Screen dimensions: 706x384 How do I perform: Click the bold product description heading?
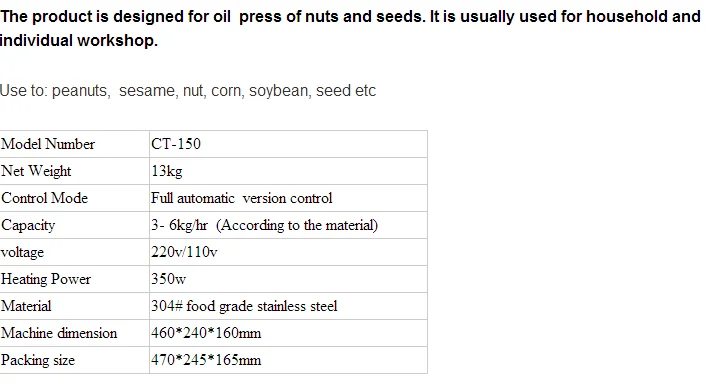(x=350, y=28)
